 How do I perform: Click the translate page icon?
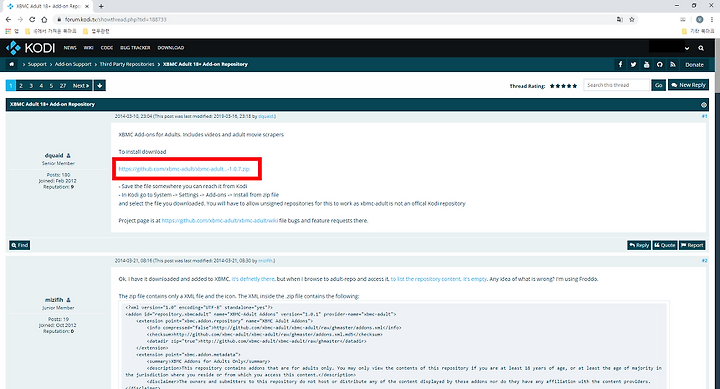point(620,19)
